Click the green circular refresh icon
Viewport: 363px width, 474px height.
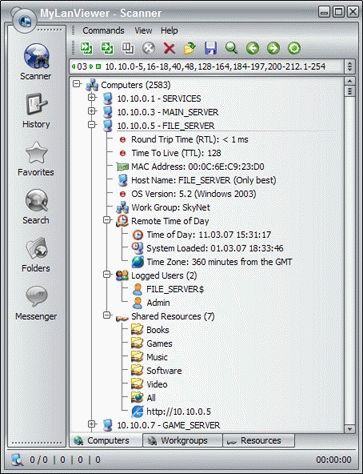tap(294, 48)
